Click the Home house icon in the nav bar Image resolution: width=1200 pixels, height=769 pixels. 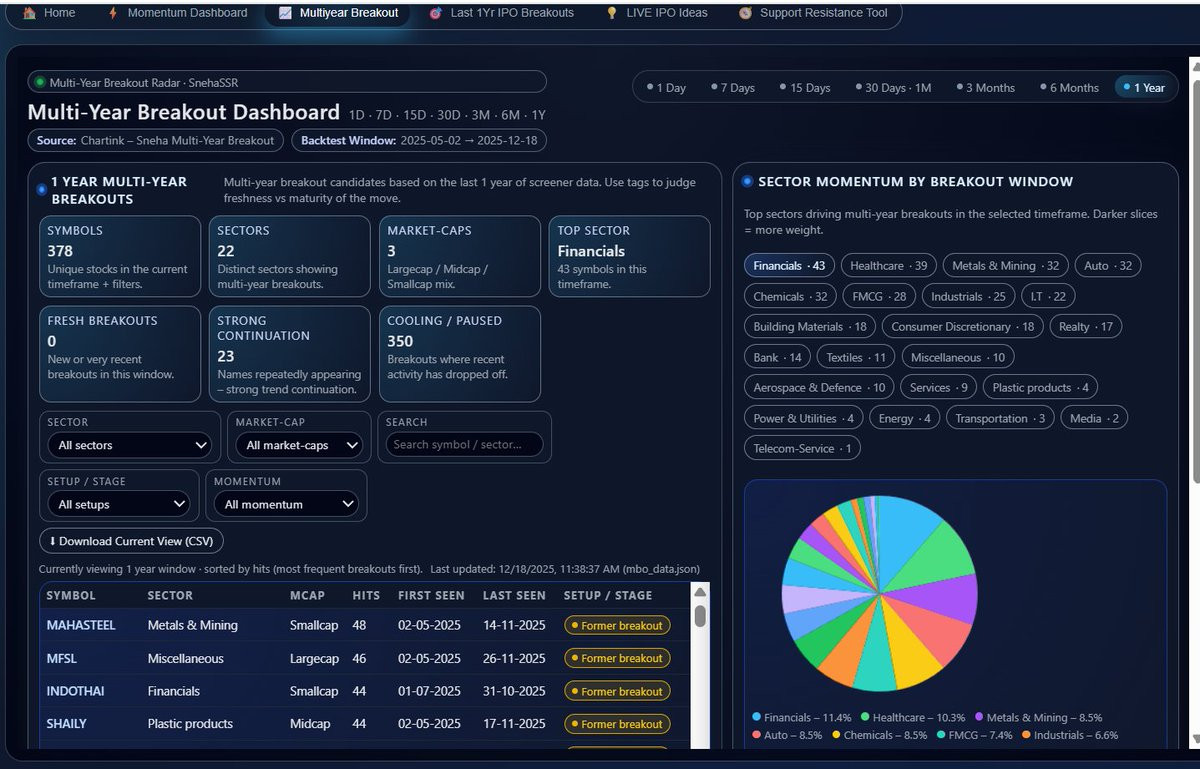pyautogui.click(x=29, y=13)
